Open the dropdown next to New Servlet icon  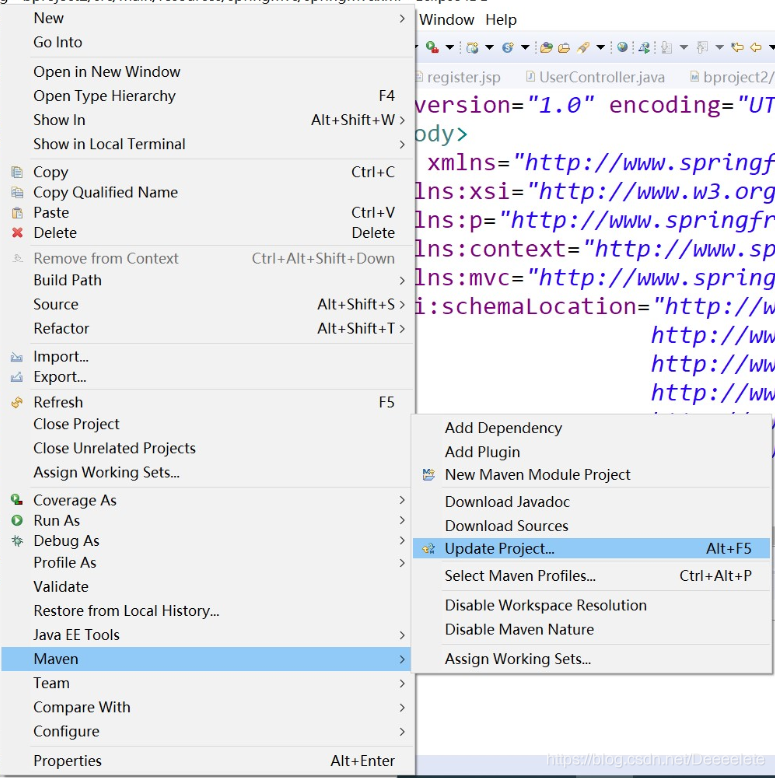coord(525,47)
